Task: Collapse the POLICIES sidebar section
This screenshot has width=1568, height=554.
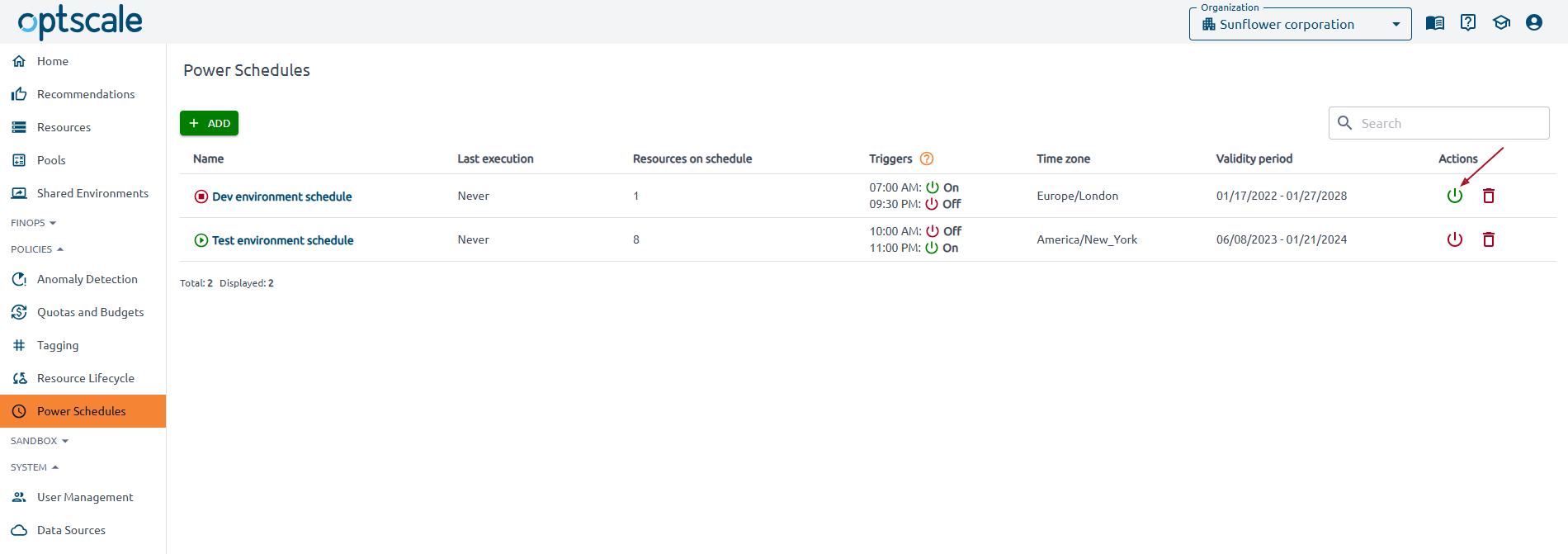Action: point(37,249)
